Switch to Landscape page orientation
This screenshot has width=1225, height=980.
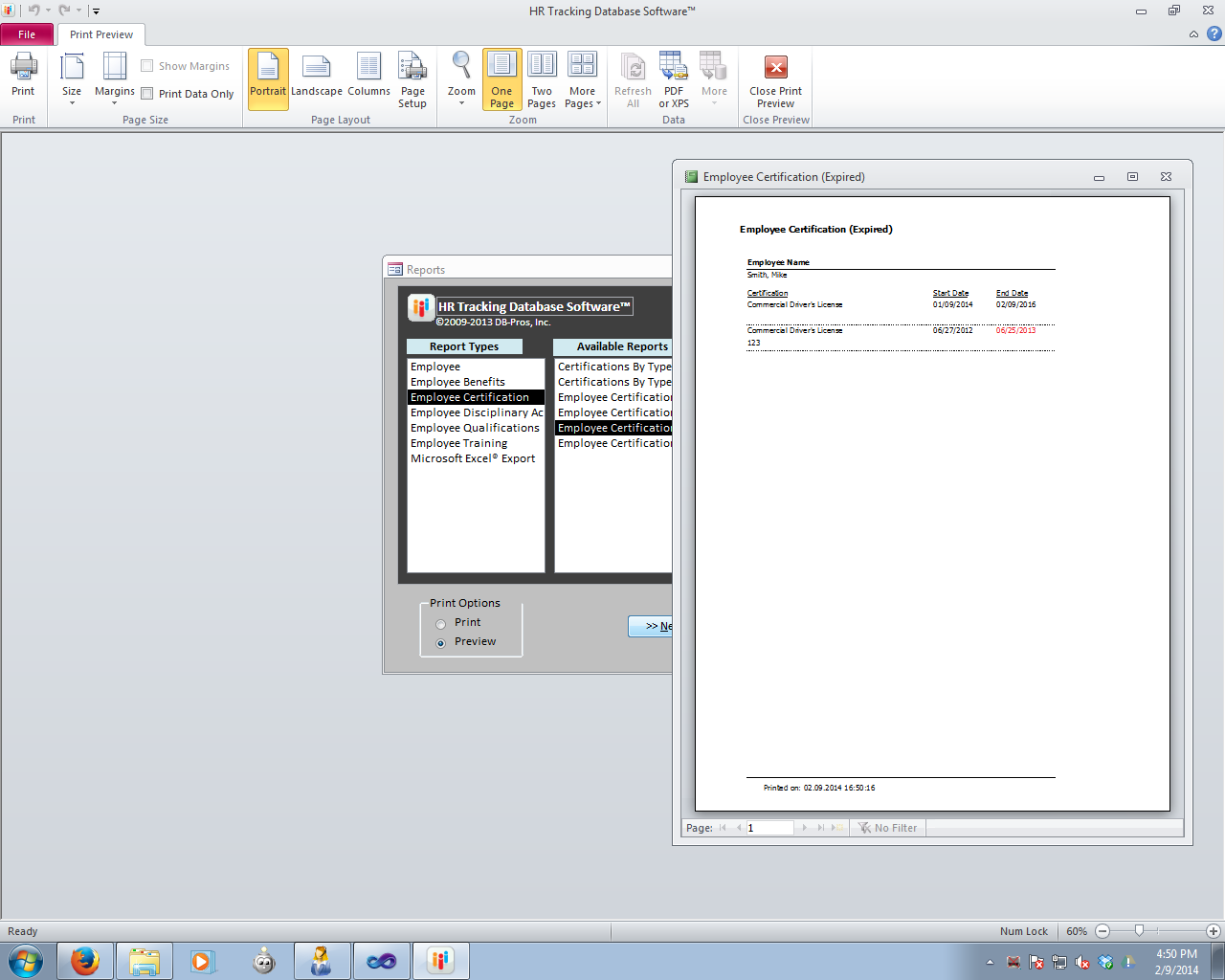pos(316,77)
